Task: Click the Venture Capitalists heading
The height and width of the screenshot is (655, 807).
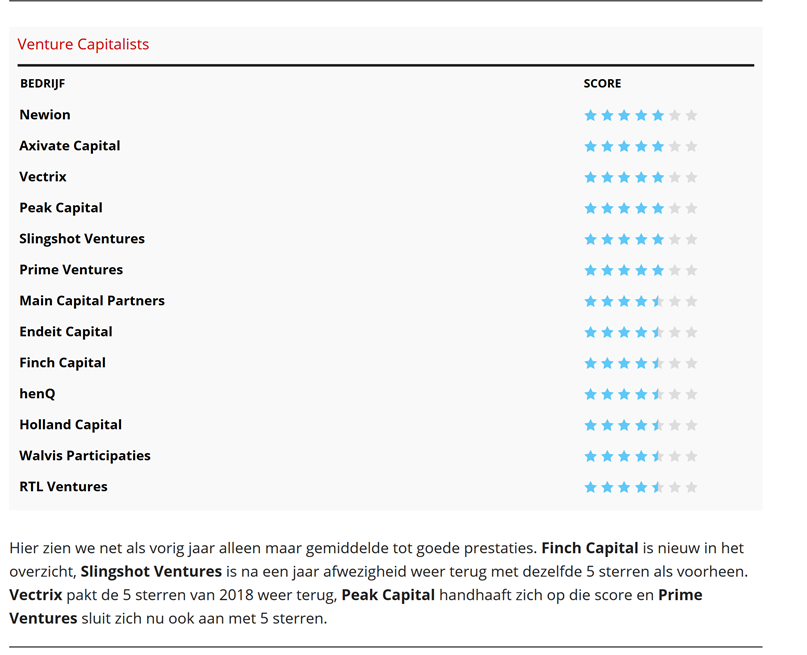Action: [83, 44]
